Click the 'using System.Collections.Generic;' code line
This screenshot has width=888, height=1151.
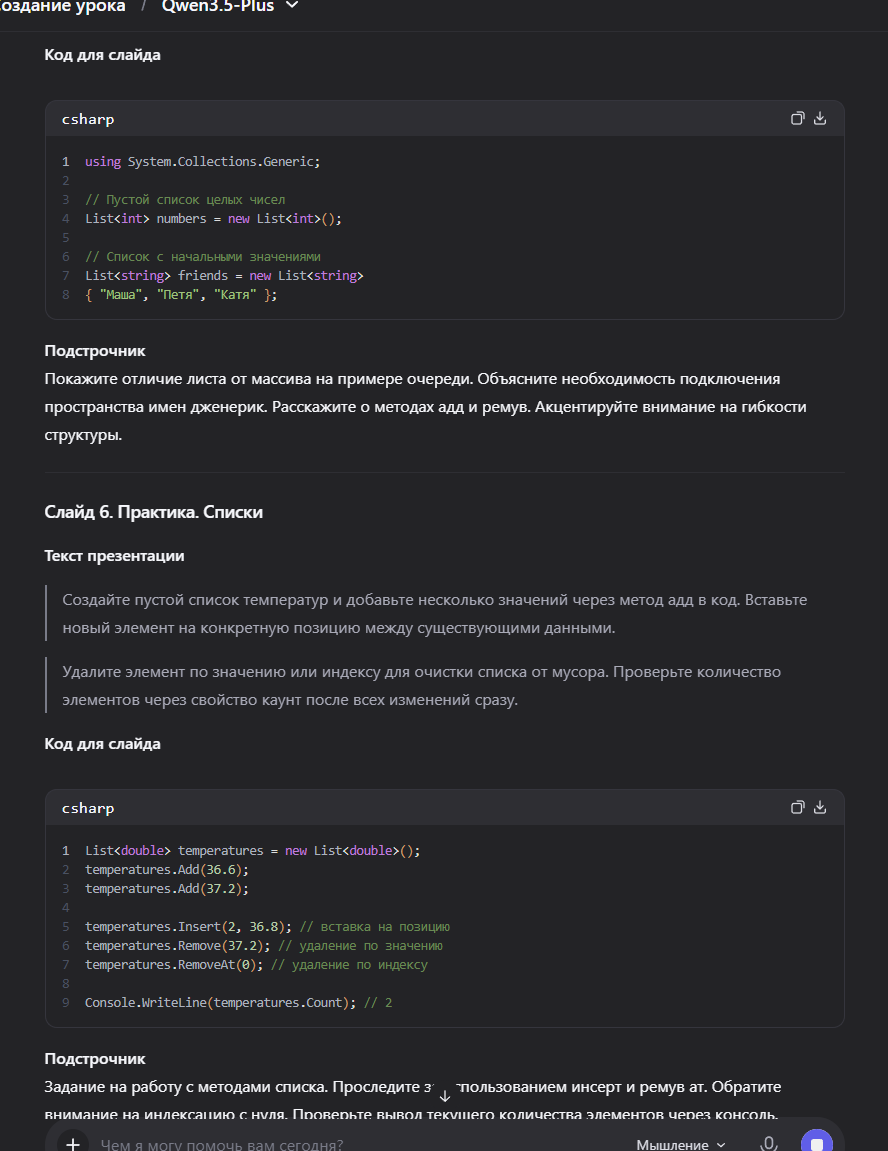coord(202,161)
